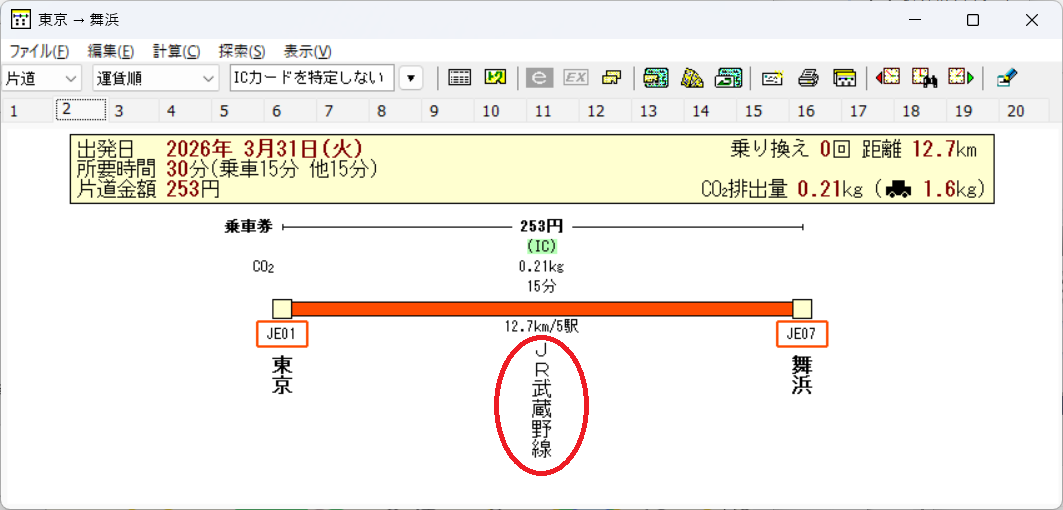Viewport: 1063px width, 510px height.
Task: Click the printer icon
Action: pyautogui.click(x=809, y=78)
